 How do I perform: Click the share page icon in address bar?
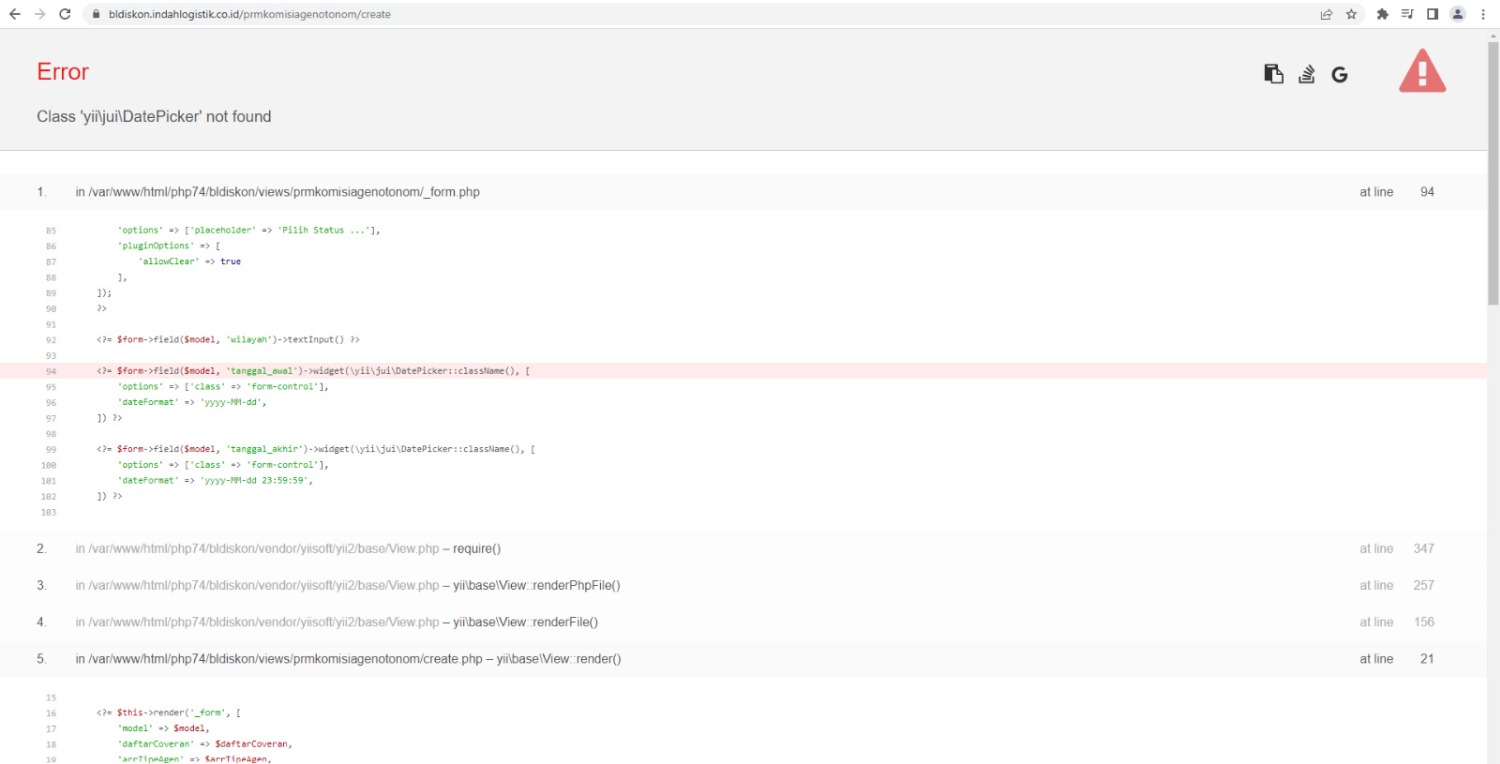click(1326, 14)
